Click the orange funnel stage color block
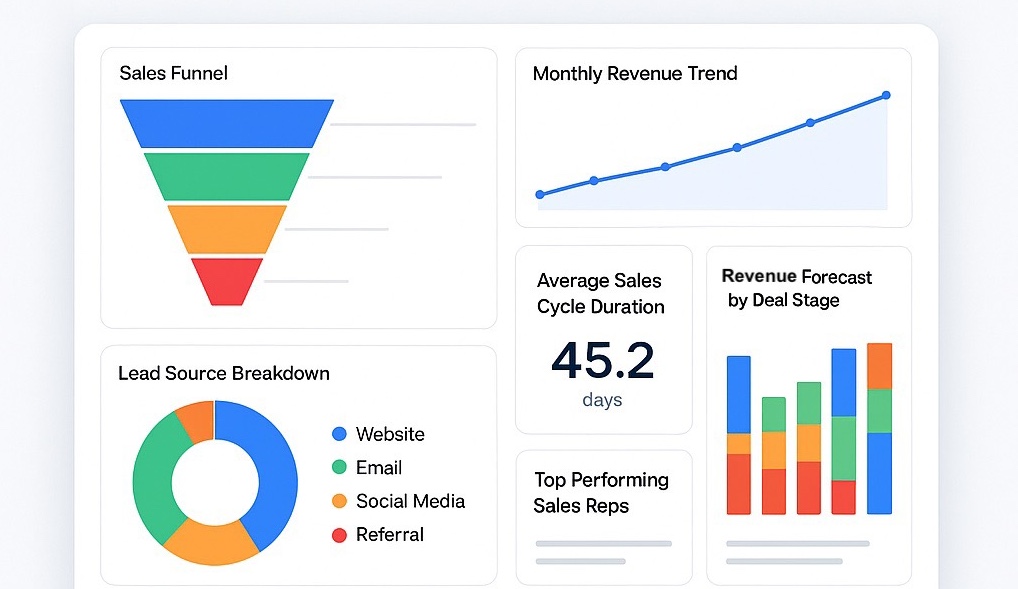 (x=226, y=230)
